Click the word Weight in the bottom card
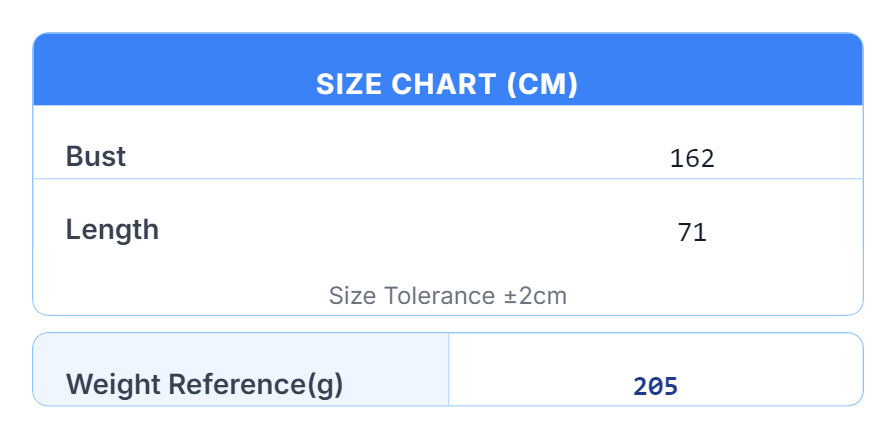The height and width of the screenshot is (440, 896). coord(113,384)
